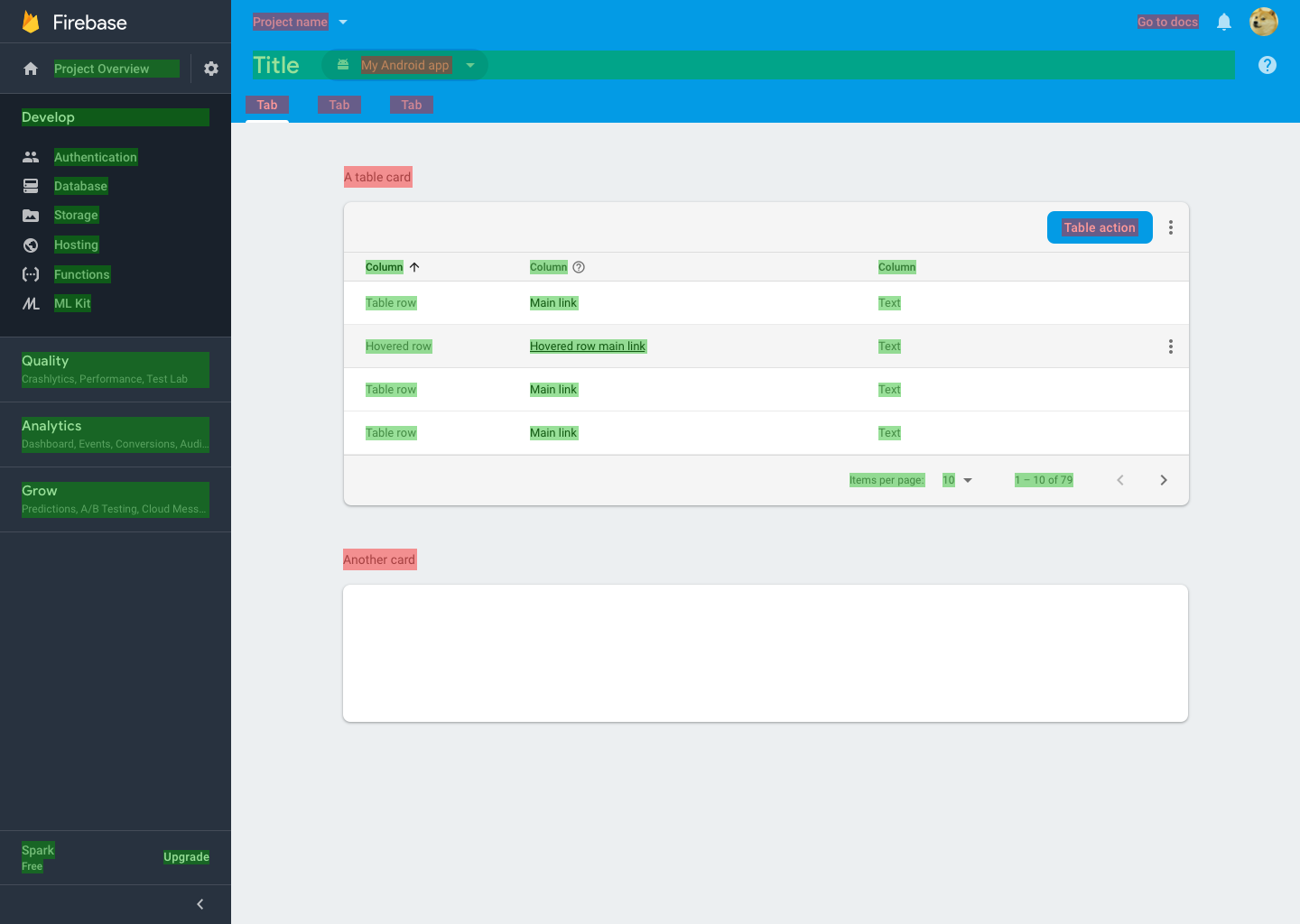This screenshot has height=924, width=1300.
Task: Follow the Hovered row main link
Action: click(x=588, y=346)
